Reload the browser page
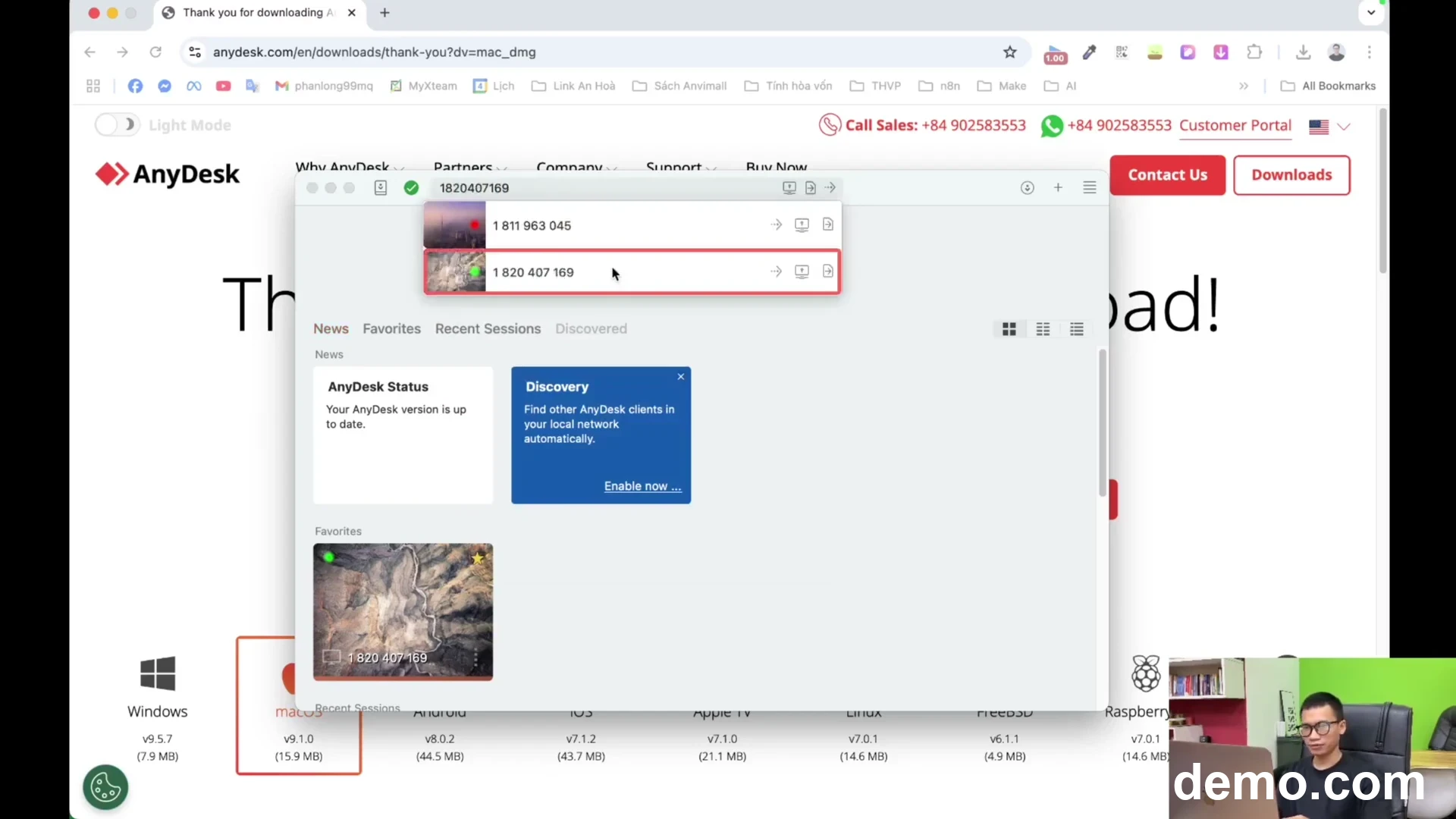The height and width of the screenshot is (819, 1456). coord(155,52)
